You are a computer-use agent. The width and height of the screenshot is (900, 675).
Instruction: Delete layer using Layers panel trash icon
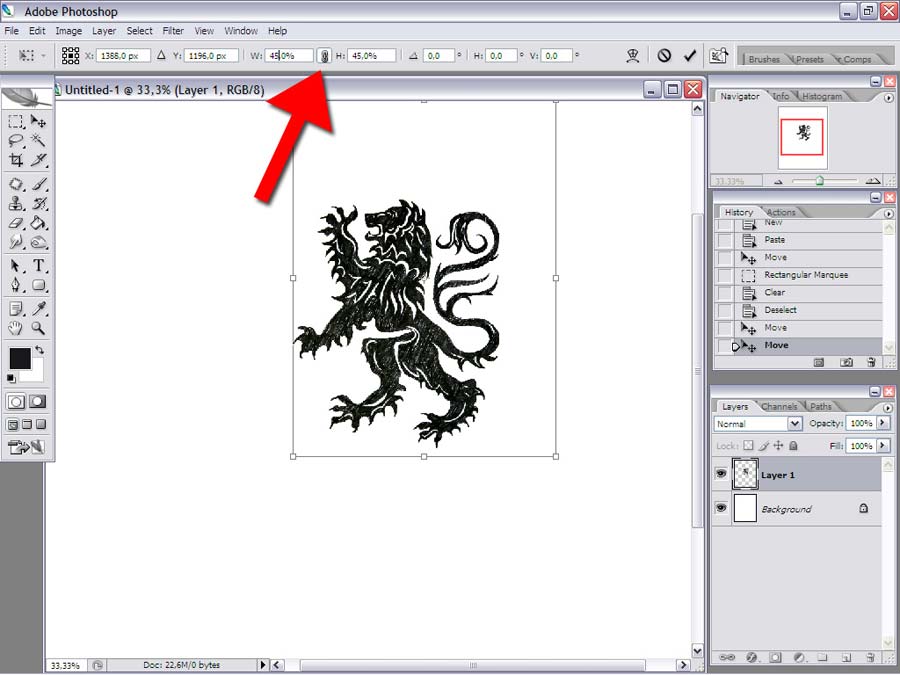871,658
